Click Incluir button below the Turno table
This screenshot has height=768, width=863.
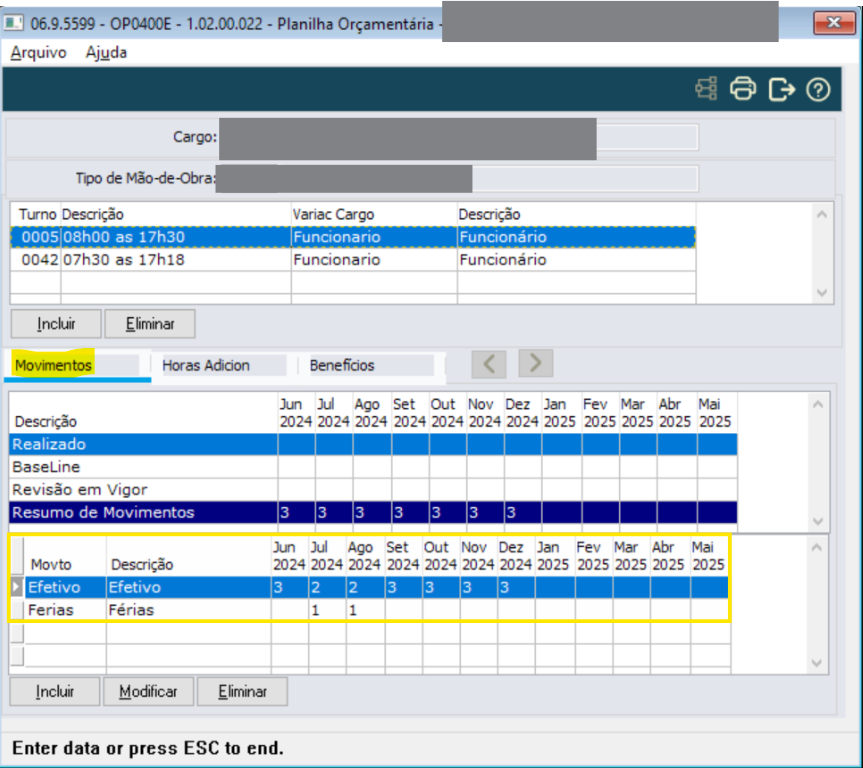point(56,324)
